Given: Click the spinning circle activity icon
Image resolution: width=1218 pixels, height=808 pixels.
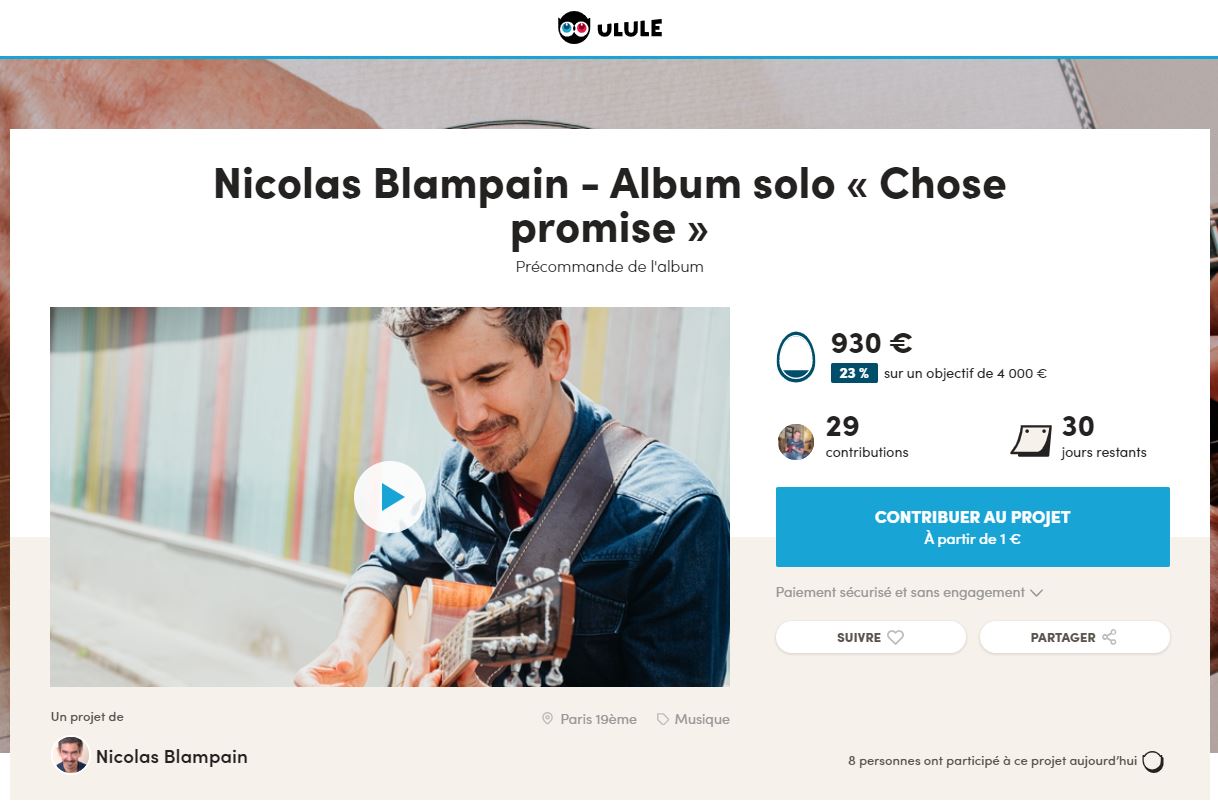Looking at the screenshot, I should click(x=1153, y=762).
